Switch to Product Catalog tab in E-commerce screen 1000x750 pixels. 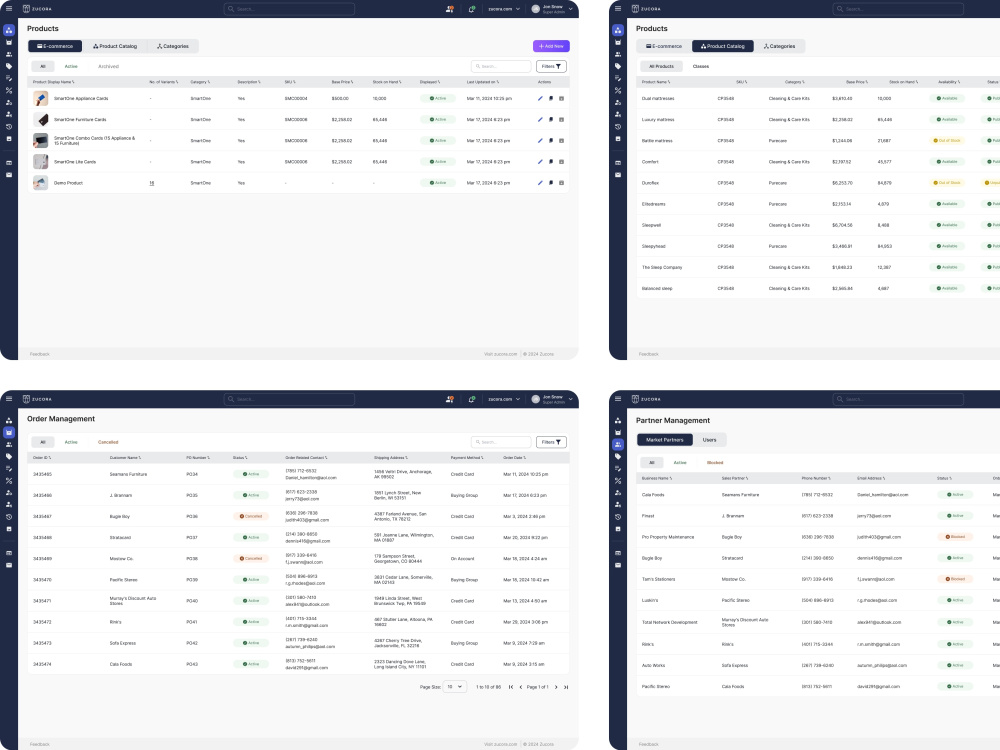click(115, 46)
